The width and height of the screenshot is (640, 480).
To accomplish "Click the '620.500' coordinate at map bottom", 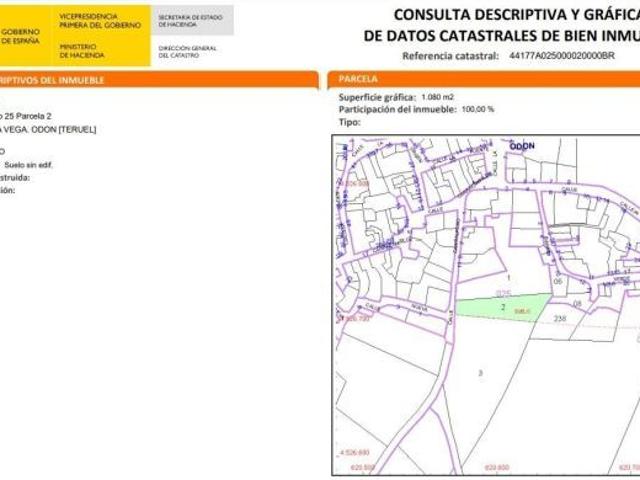I will 363,467.
